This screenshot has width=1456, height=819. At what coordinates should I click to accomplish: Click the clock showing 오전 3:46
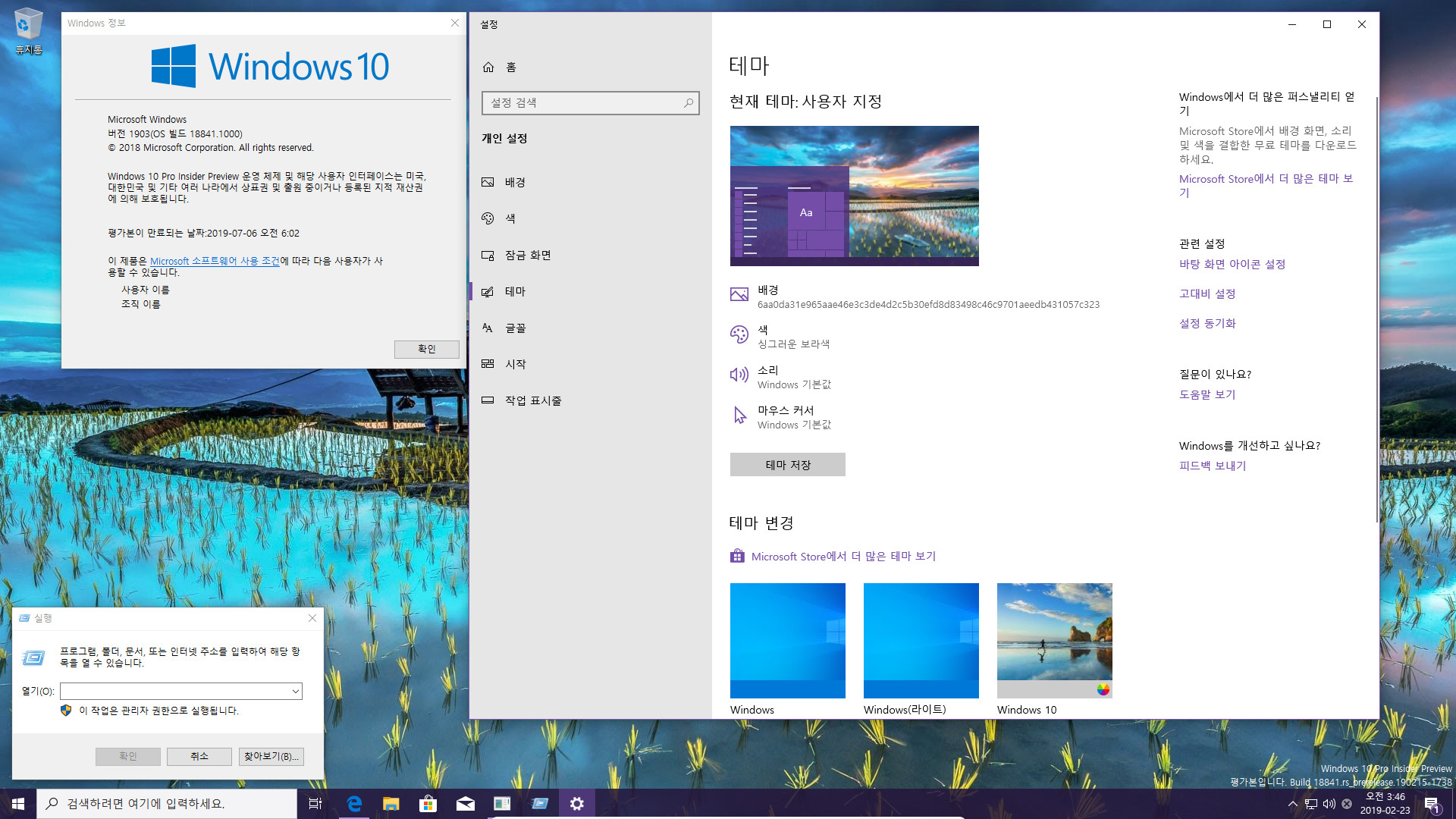coord(1385,804)
